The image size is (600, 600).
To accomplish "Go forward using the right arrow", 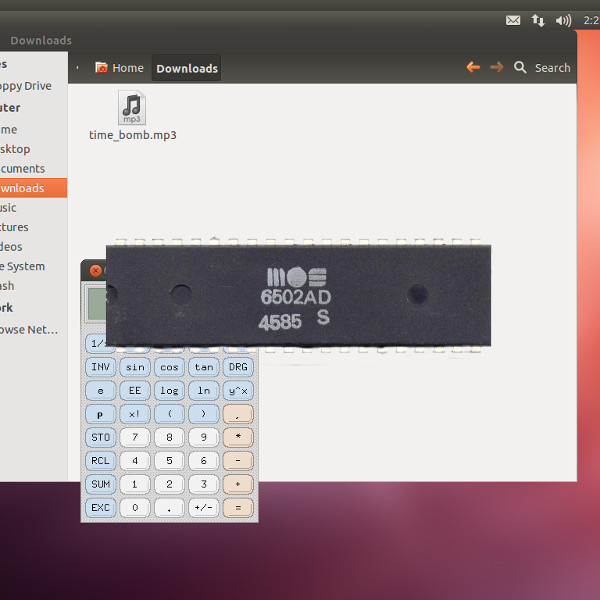I will click(496, 67).
